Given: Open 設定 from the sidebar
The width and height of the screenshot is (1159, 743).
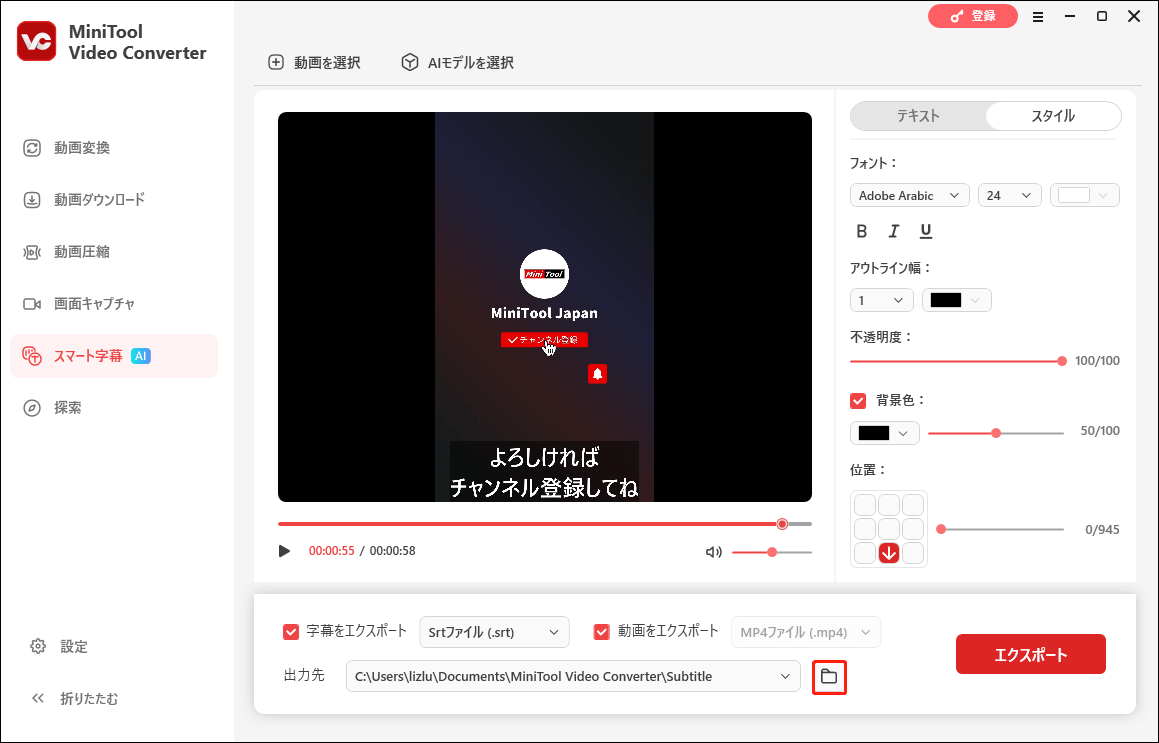Looking at the screenshot, I should coord(59,647).
